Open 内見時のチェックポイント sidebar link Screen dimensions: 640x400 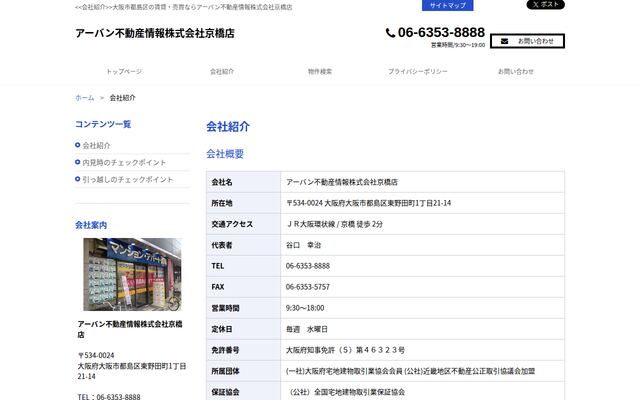point(124,162)
